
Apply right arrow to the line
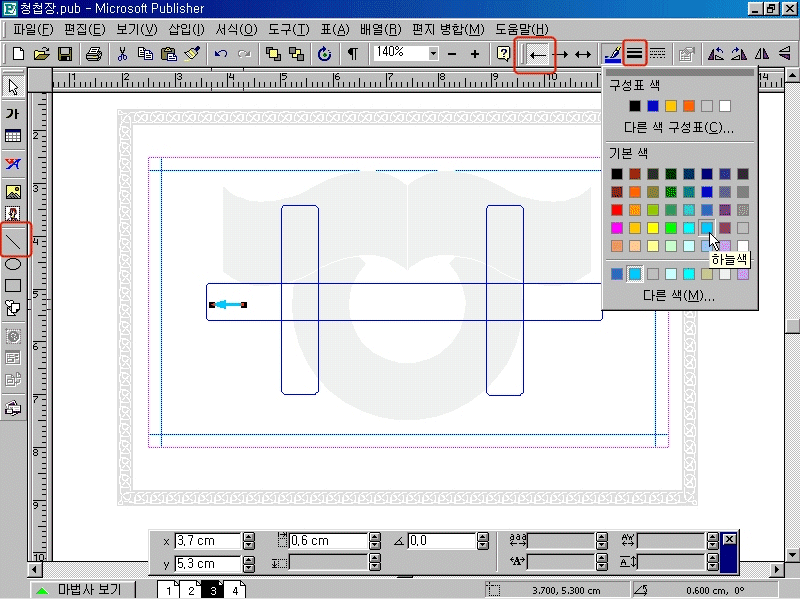pos(560,54)
